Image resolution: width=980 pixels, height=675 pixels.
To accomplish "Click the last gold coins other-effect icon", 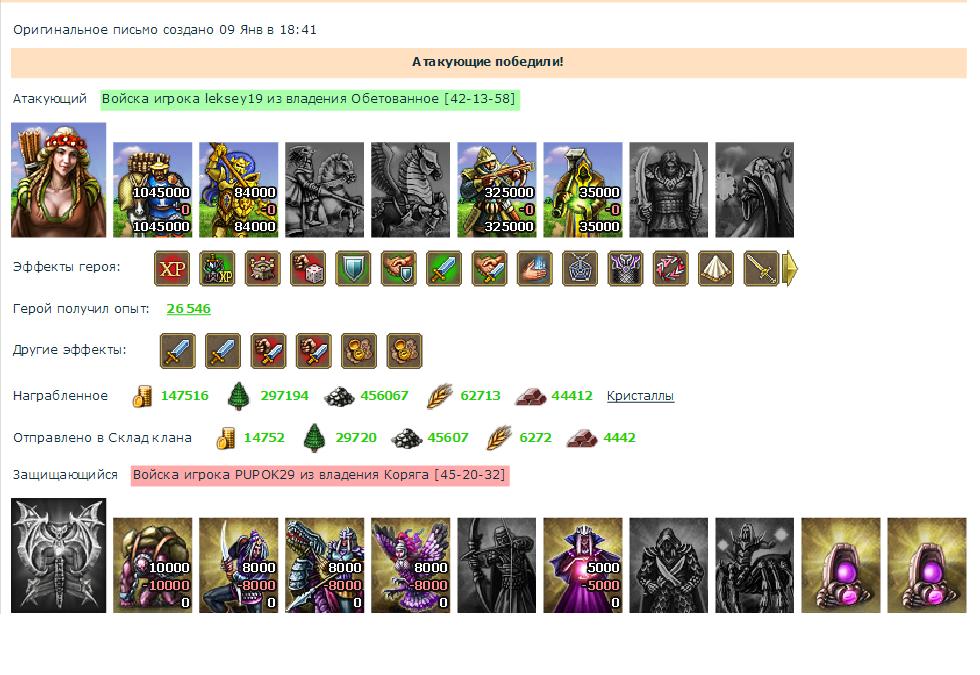I will (x=404, y=351).
